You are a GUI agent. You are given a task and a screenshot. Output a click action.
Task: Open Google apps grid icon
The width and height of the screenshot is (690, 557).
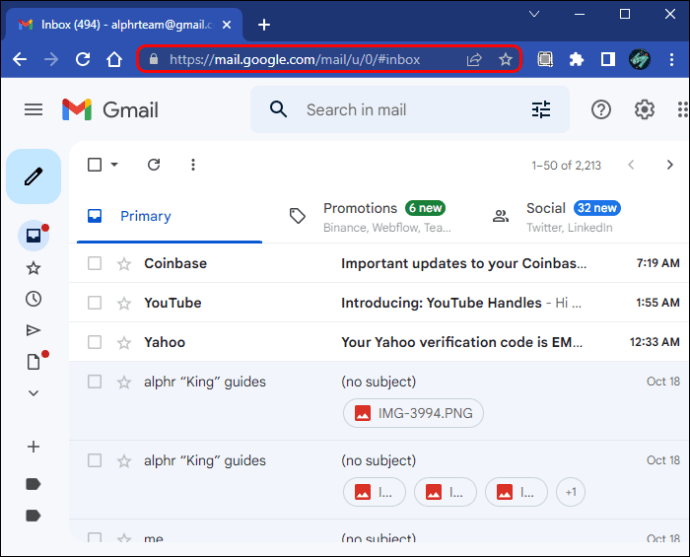point(683,110)
